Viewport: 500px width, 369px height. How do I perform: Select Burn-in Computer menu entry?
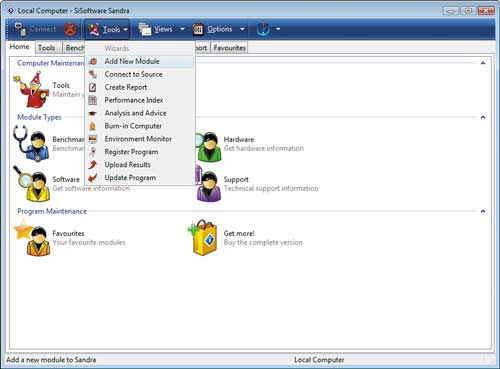click(140, 126)
